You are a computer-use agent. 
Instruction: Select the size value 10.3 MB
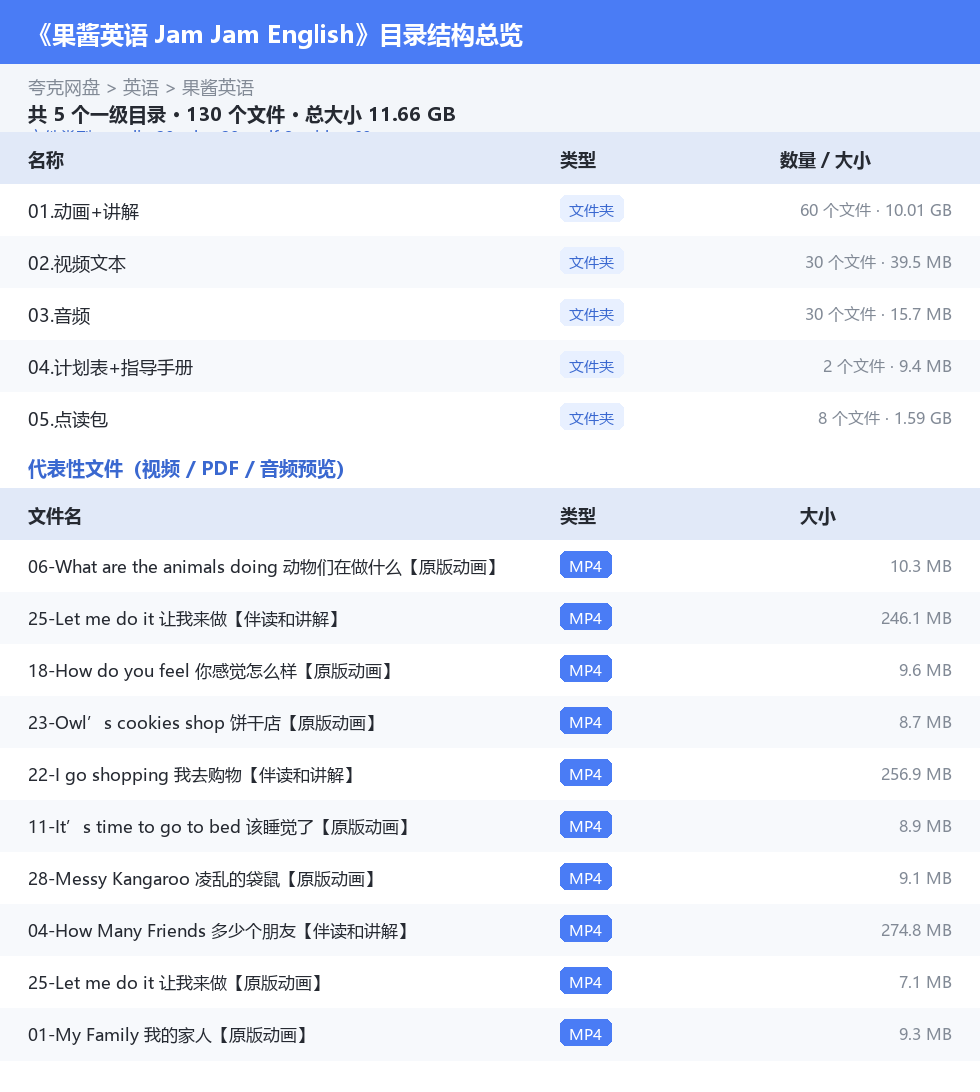pyautogui.click(x=921, y=566)
